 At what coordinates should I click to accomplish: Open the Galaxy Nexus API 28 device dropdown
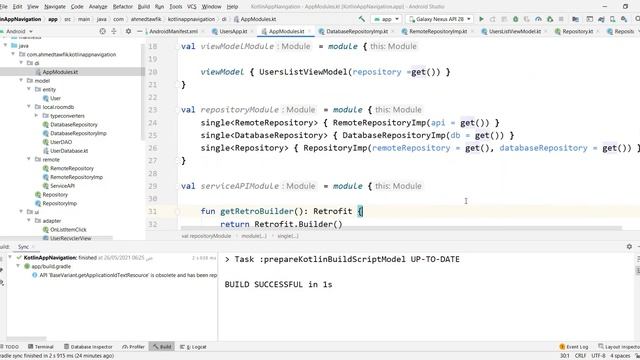[x=439, y=19]
